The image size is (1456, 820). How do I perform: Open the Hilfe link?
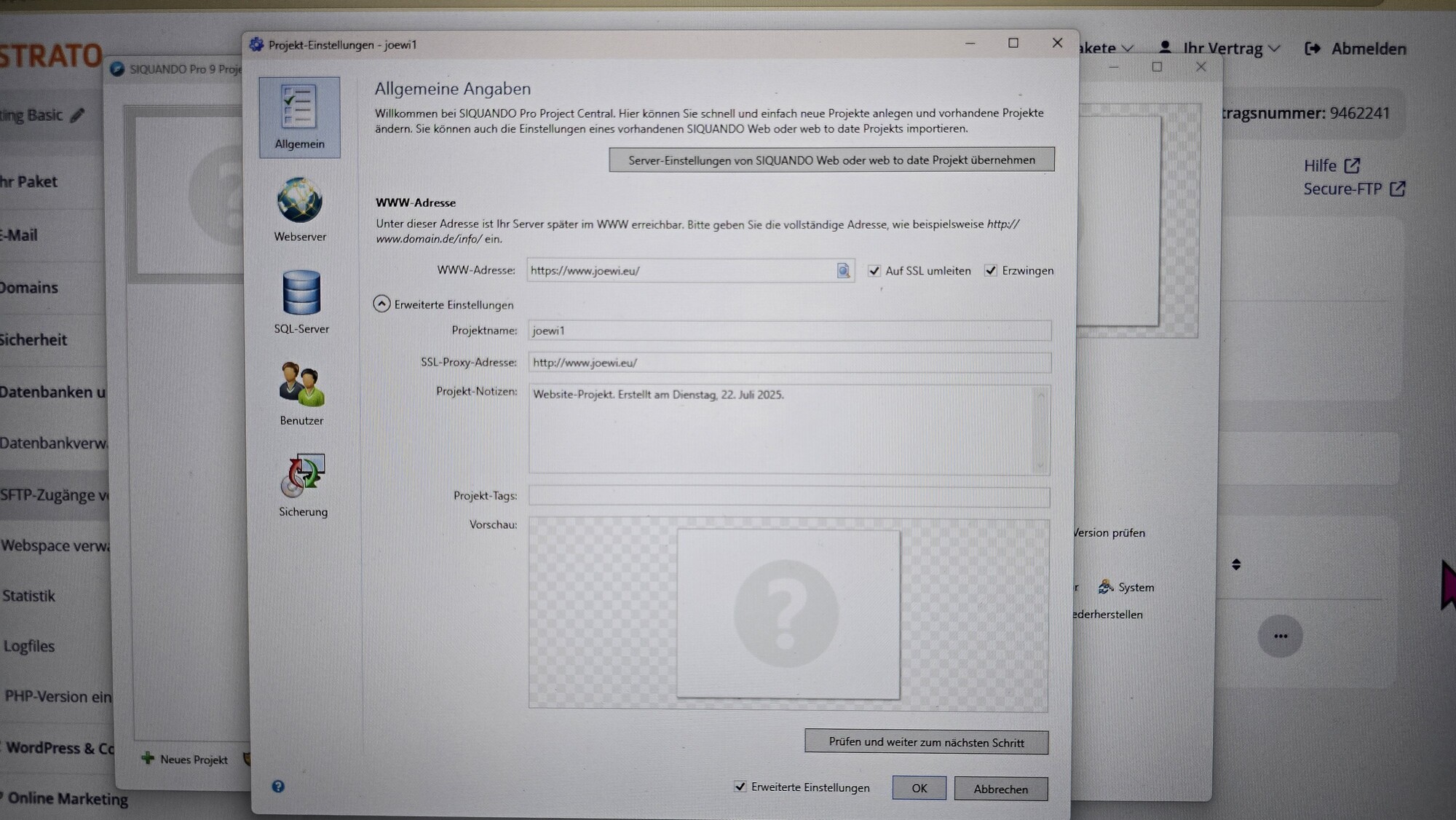pos(1320,165)
